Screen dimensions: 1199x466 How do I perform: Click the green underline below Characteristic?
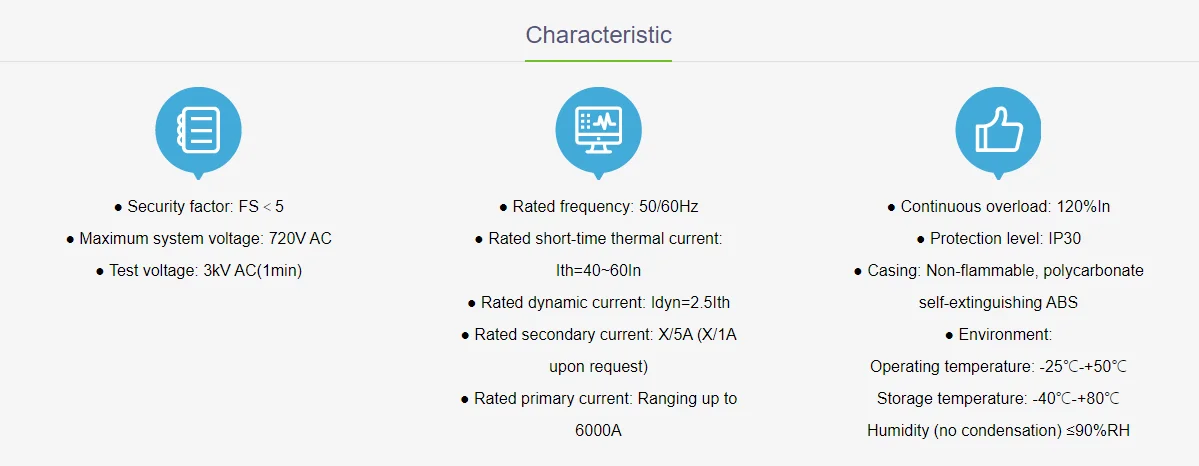[x=599, y=60]
